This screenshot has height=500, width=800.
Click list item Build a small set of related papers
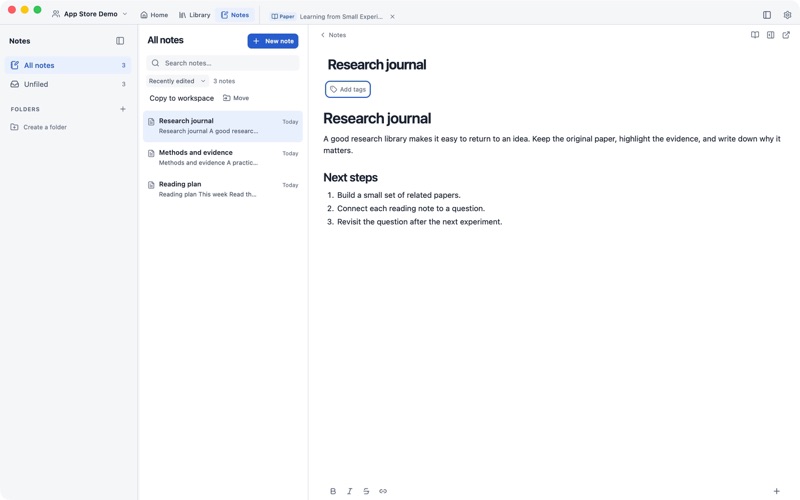click(398, 195)
